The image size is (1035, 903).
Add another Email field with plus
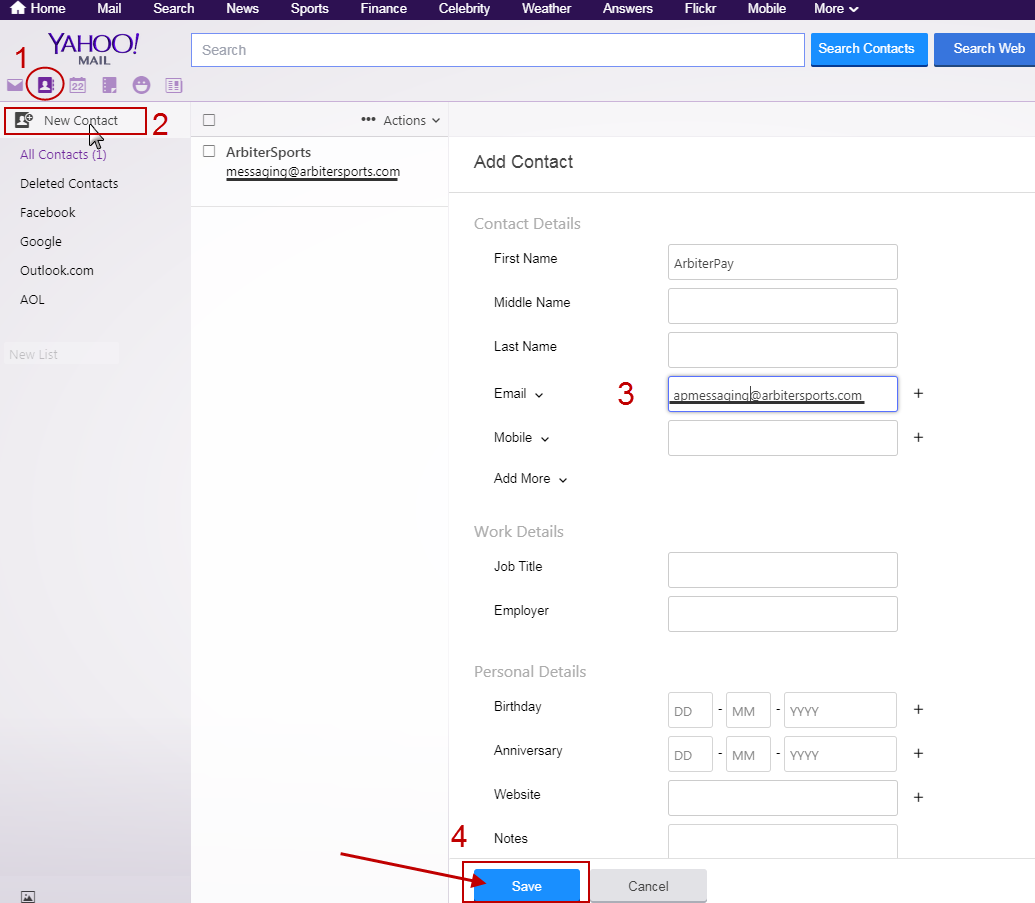[x=918, y=393]
